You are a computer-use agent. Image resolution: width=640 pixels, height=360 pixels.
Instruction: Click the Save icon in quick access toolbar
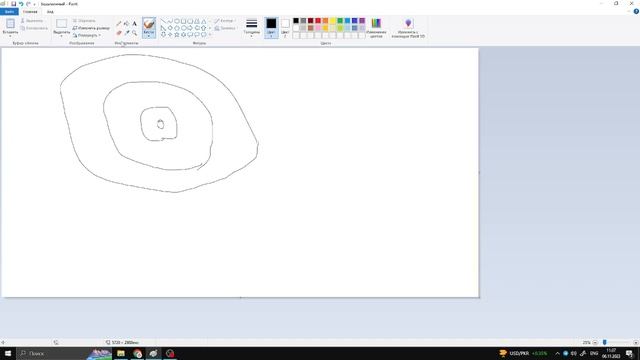[13, 4]
